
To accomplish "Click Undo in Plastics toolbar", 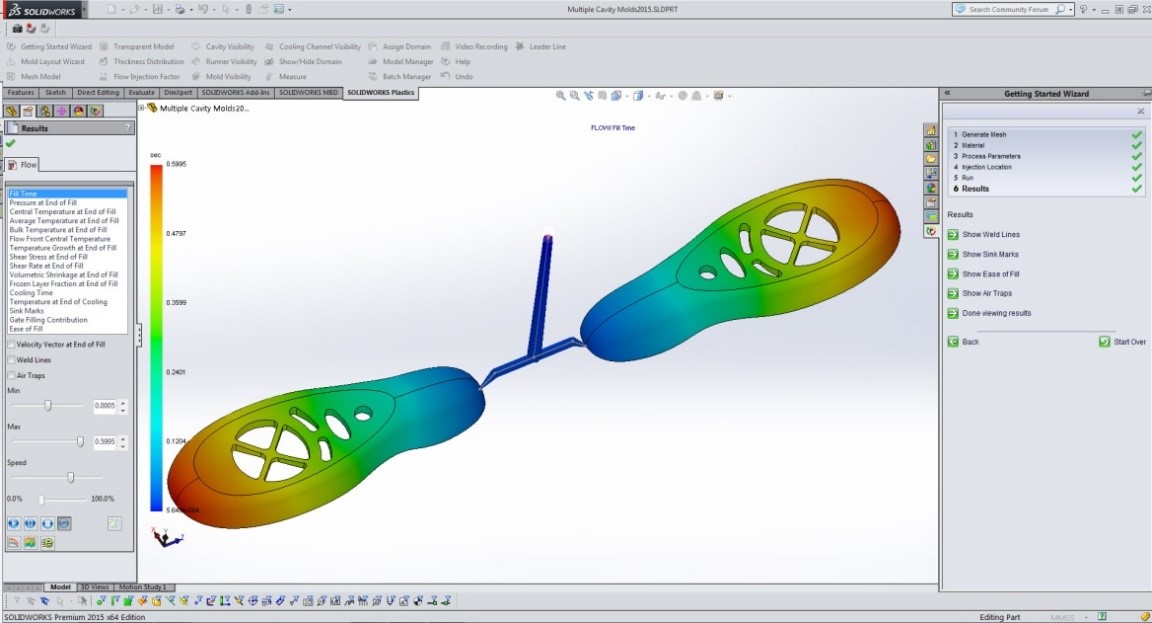I will click(456, 76).
